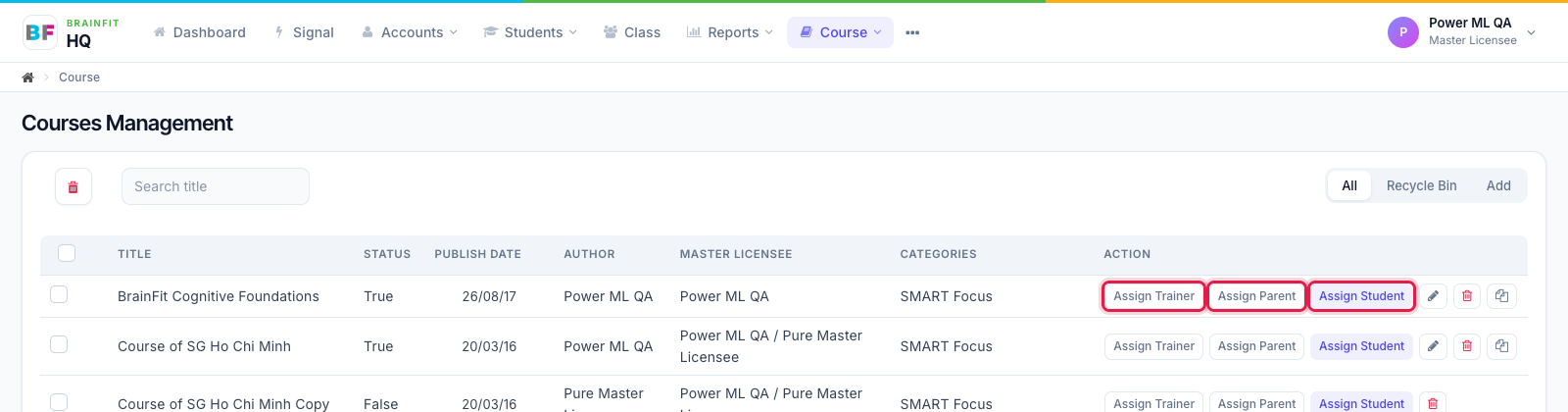Switch to the Recycle Bin tab
Image resolution: width=1568 pixels, height=412 pixels.
1421,185
